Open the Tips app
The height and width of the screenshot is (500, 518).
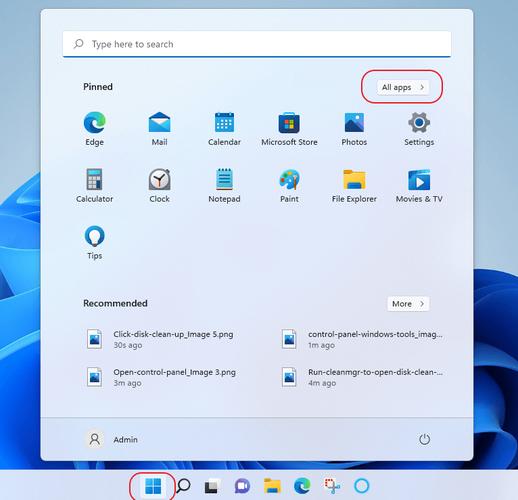click(x=95, y=242)
